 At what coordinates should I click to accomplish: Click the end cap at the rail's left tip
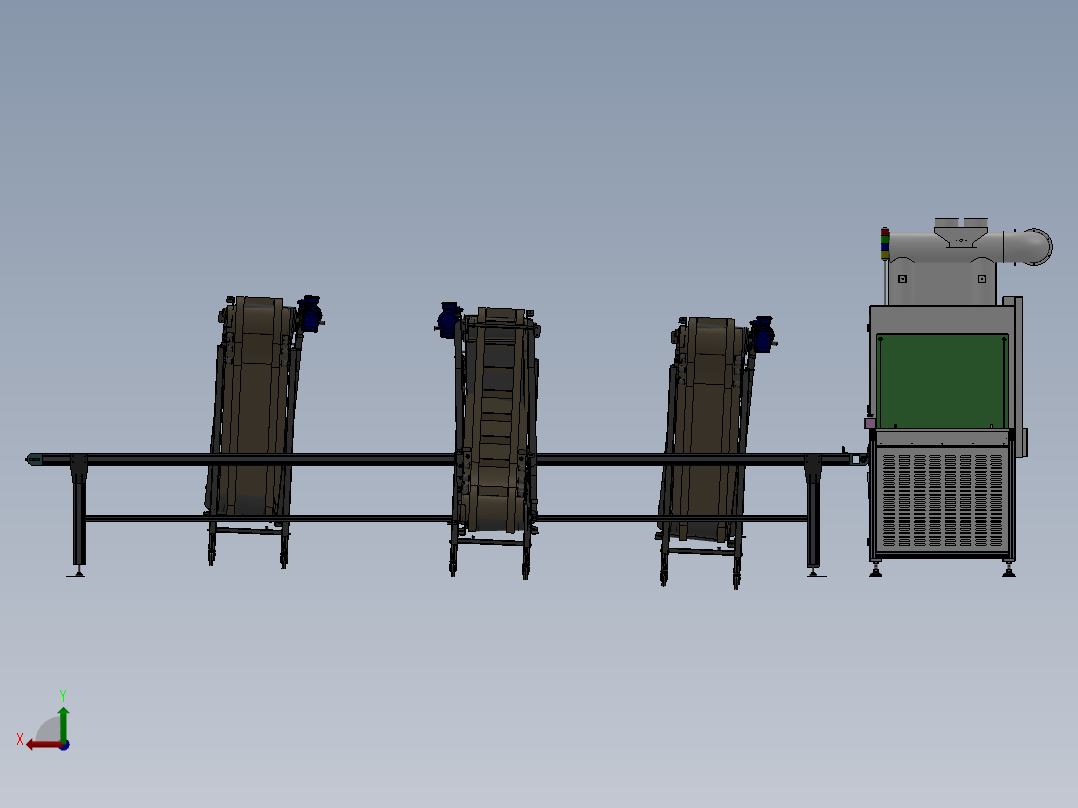[x=34, y=459]
